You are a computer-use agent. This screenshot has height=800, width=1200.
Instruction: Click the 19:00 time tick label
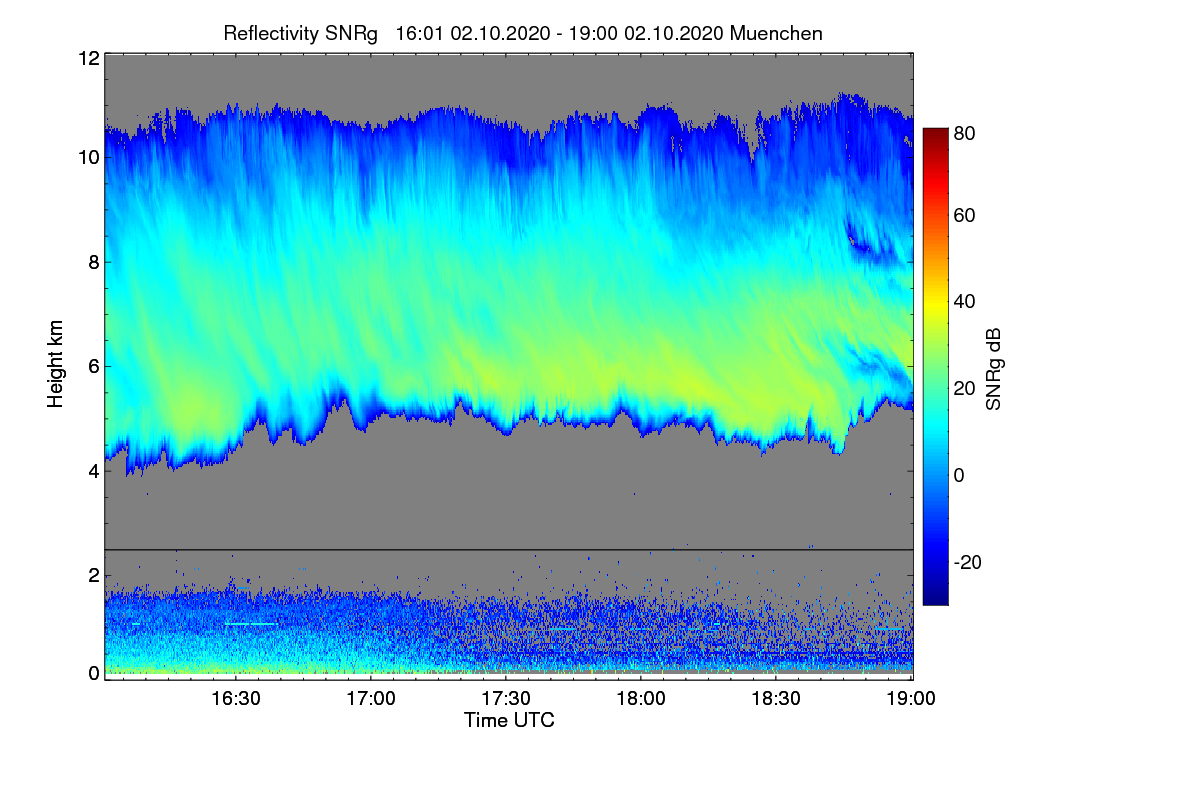click(x=911, y=699)
